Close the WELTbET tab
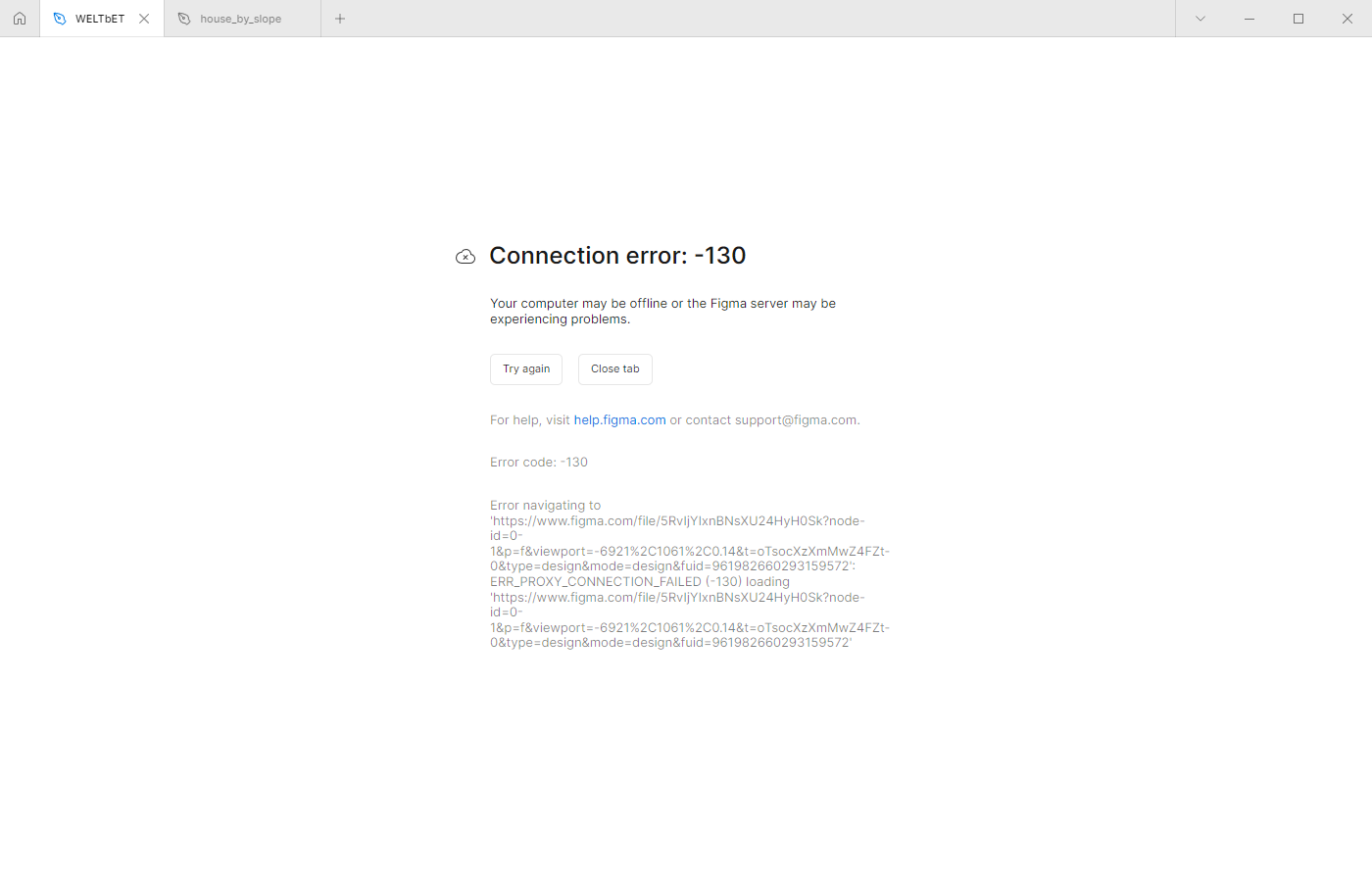The image size is (1372, 882). (x=144, y=19)
